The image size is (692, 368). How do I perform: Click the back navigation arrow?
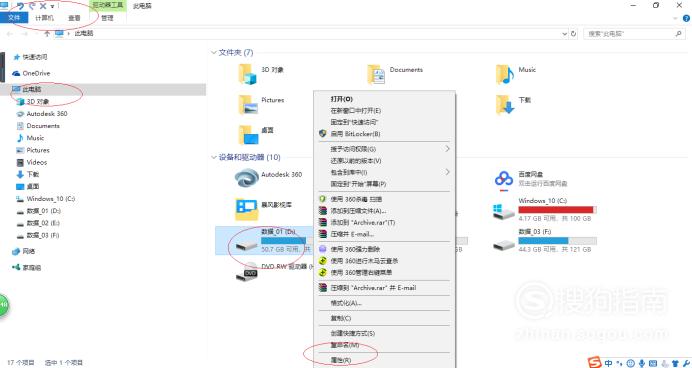coord(9,34)
